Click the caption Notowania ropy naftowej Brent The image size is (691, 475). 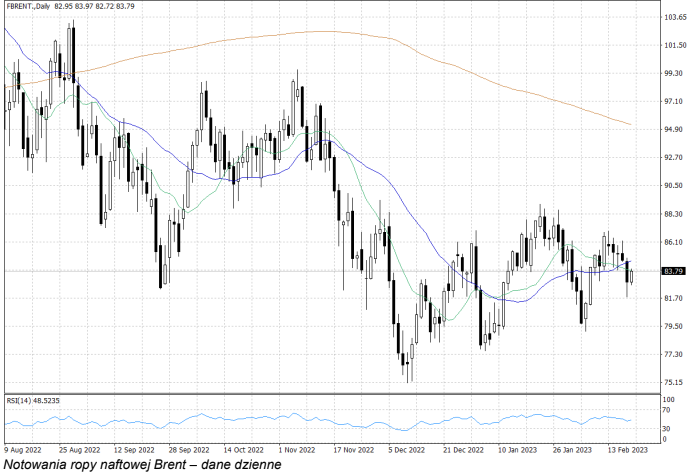(142, 465)
